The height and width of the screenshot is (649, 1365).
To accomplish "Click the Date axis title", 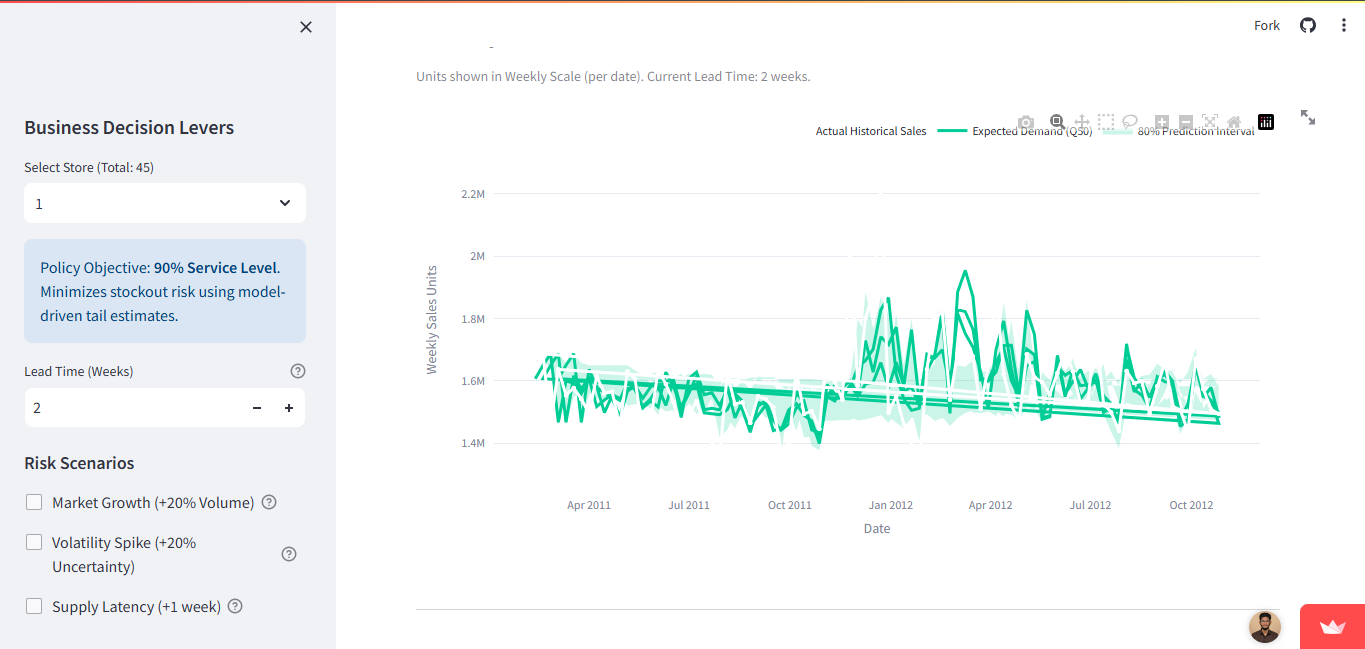I will [x=877, y=528].
